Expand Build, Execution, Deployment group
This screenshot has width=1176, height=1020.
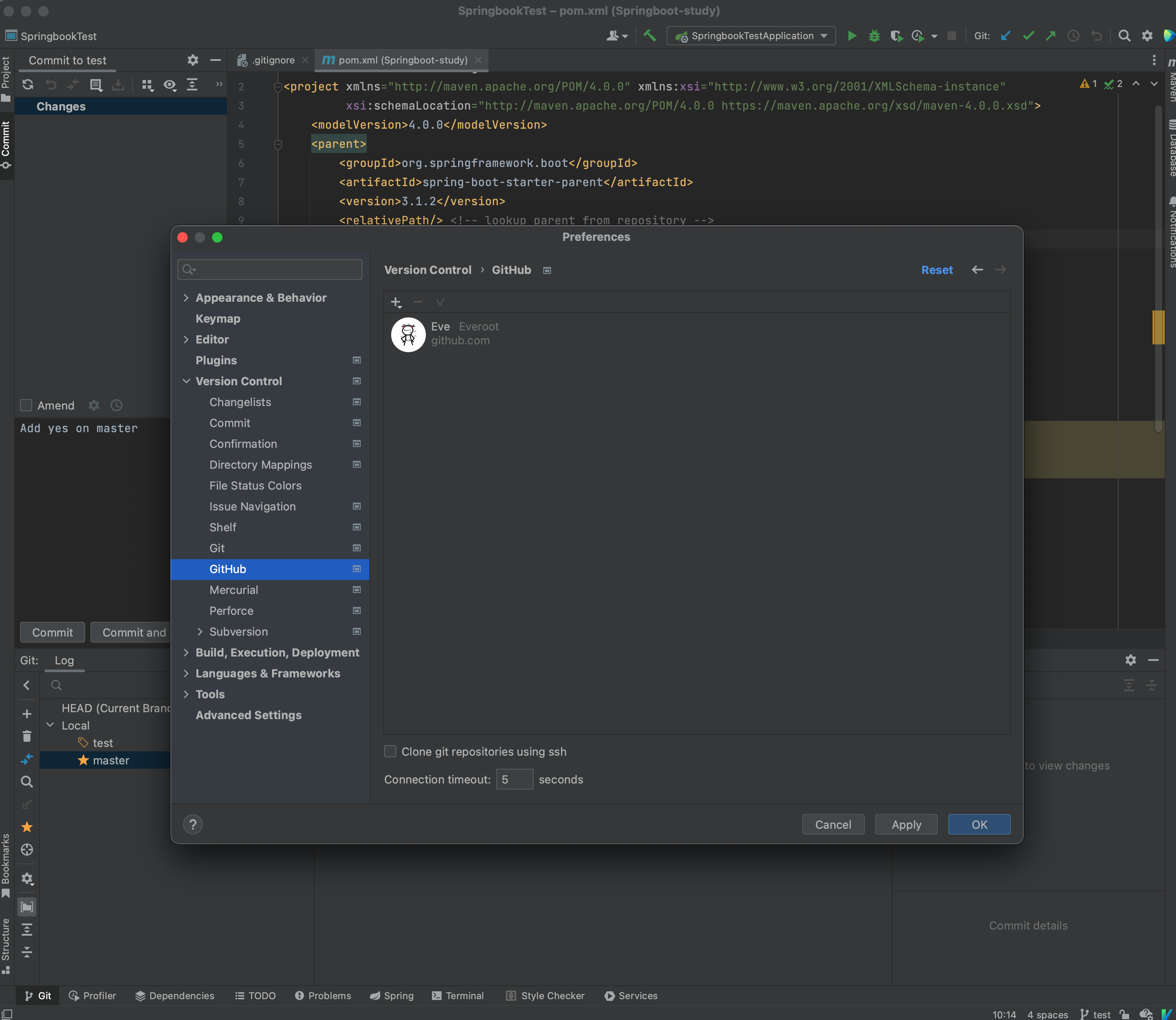click(x=186, y=652)
